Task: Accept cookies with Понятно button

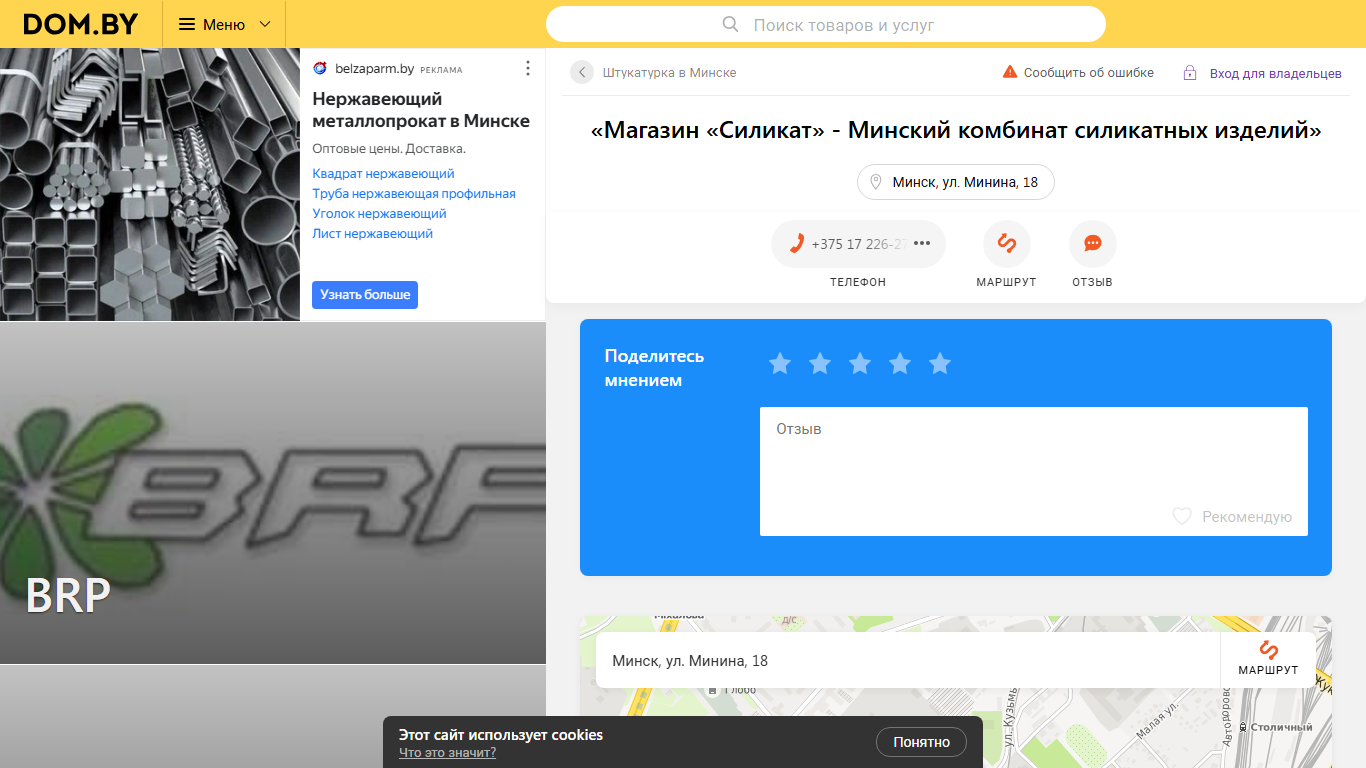Action: tap(922, 742)
